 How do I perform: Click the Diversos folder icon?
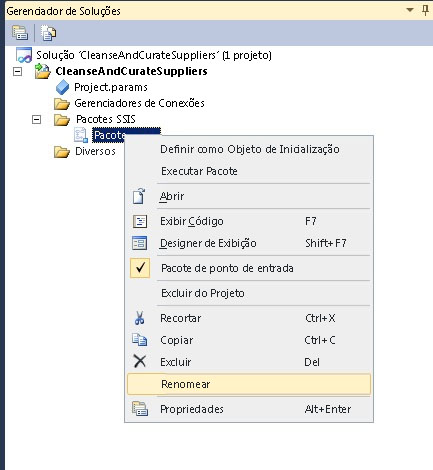click(x=62, y=151)
